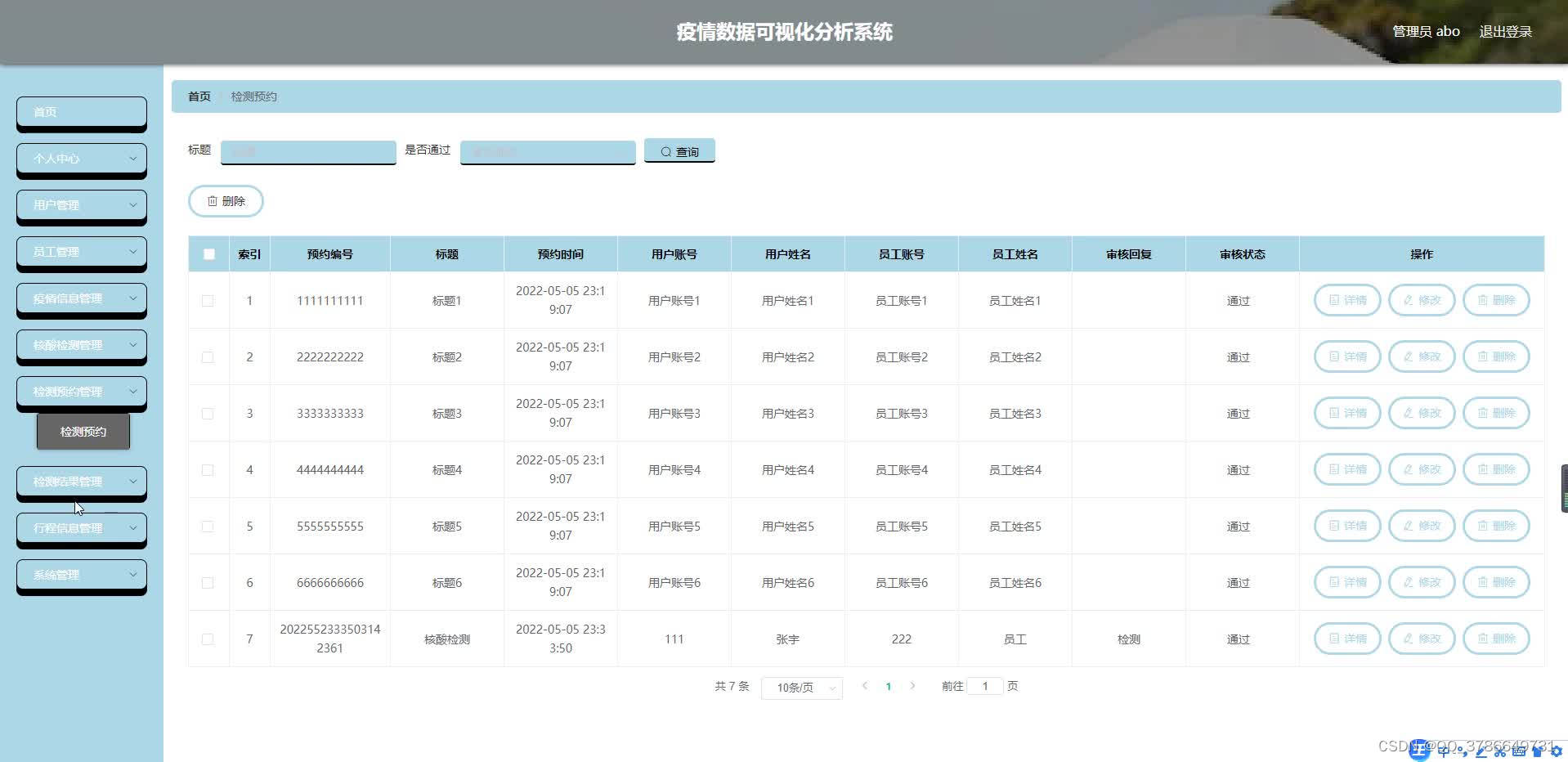Click the 检测 review reply cell

click(1129, 639)
